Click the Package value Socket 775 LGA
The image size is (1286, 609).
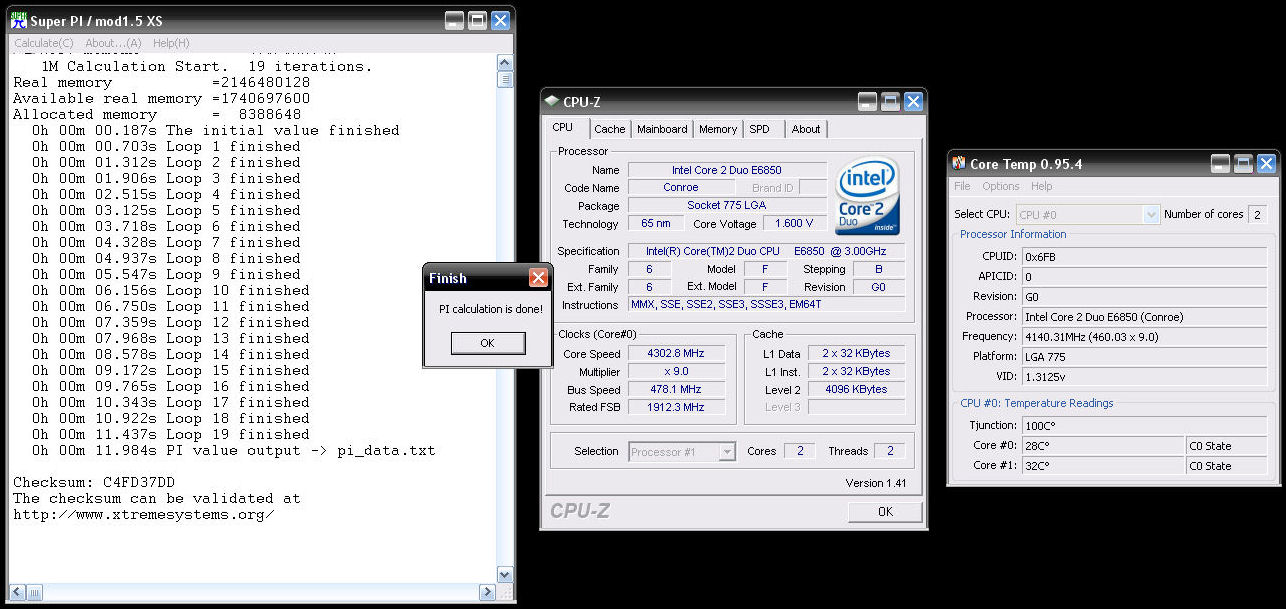[727, 206]
